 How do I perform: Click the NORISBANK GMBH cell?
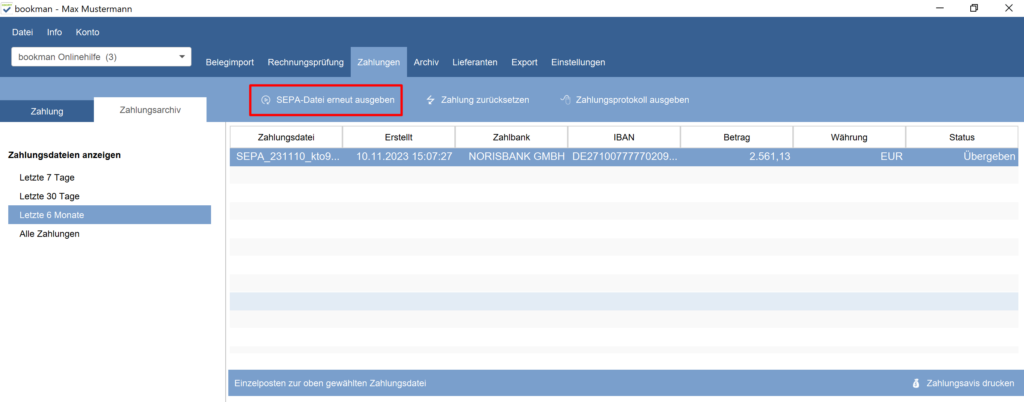click(511, 157)
